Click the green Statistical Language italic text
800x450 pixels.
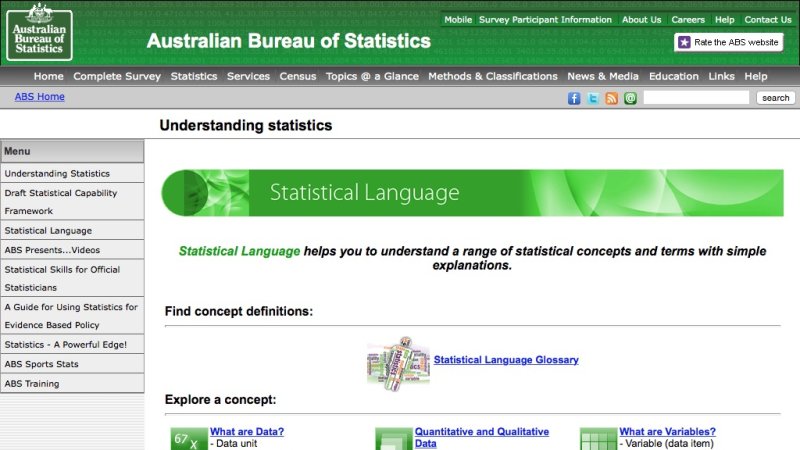(239, 251)
